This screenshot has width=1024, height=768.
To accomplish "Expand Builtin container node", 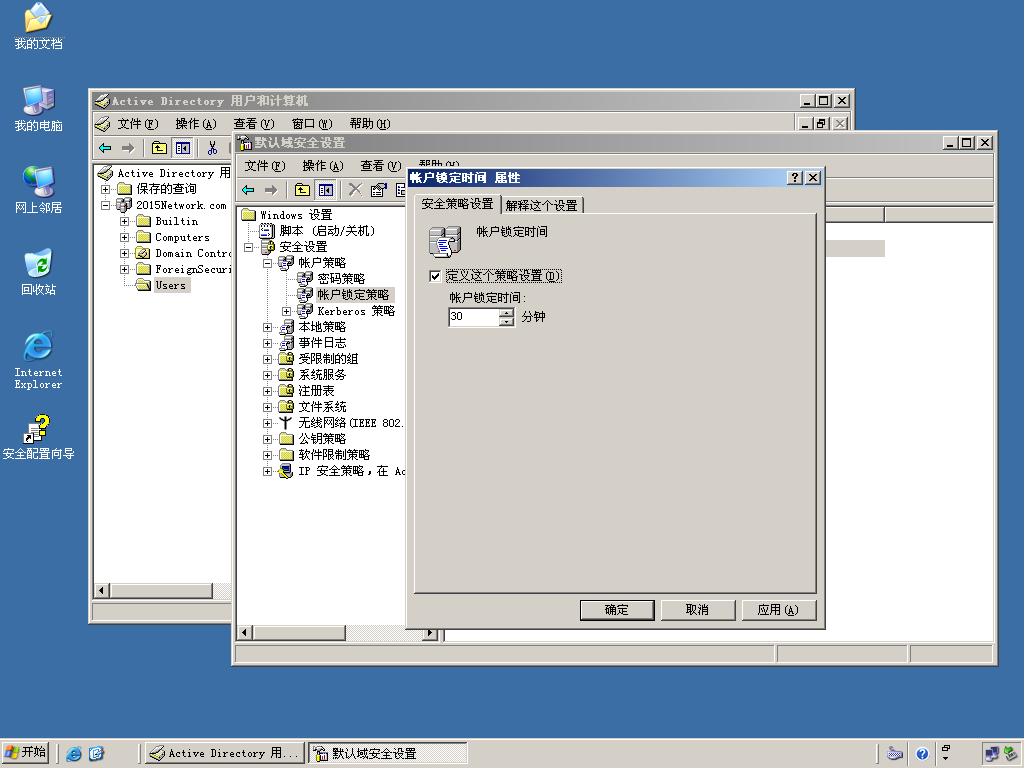I will tap(124, 221).
